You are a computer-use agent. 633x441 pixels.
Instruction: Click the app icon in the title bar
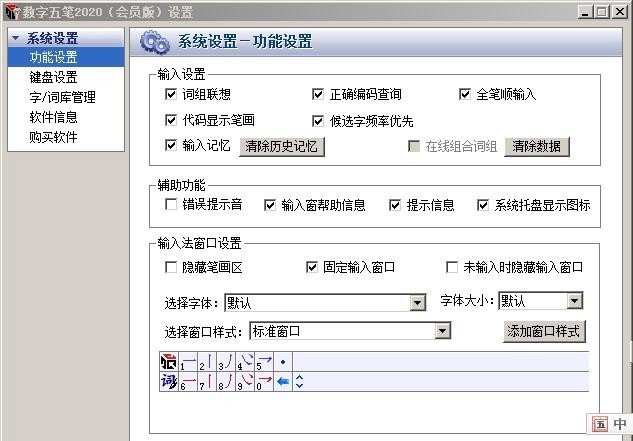12,12
